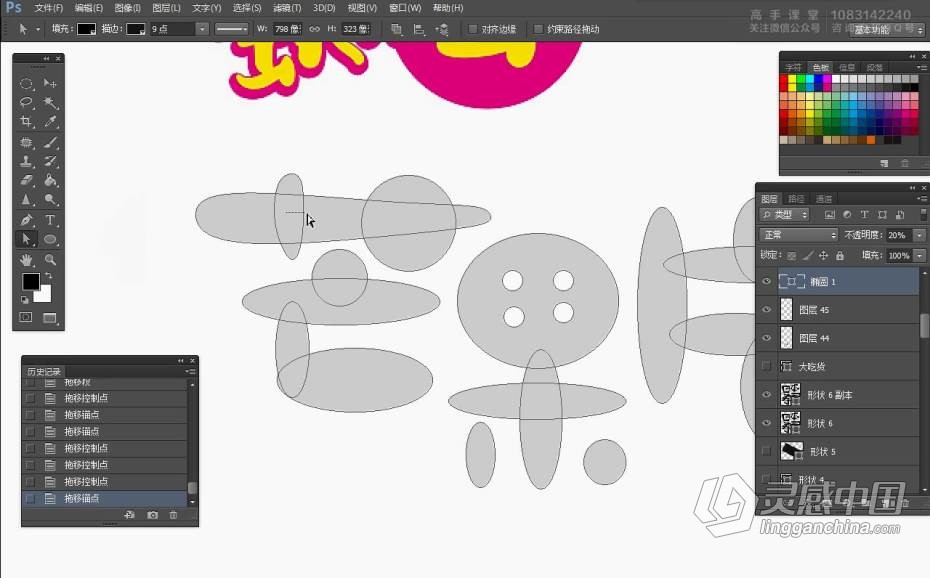The width and height of the screenshot is (930, 578).
Task: Create new snapshot in History panel
Action: (x=152, y=515)
